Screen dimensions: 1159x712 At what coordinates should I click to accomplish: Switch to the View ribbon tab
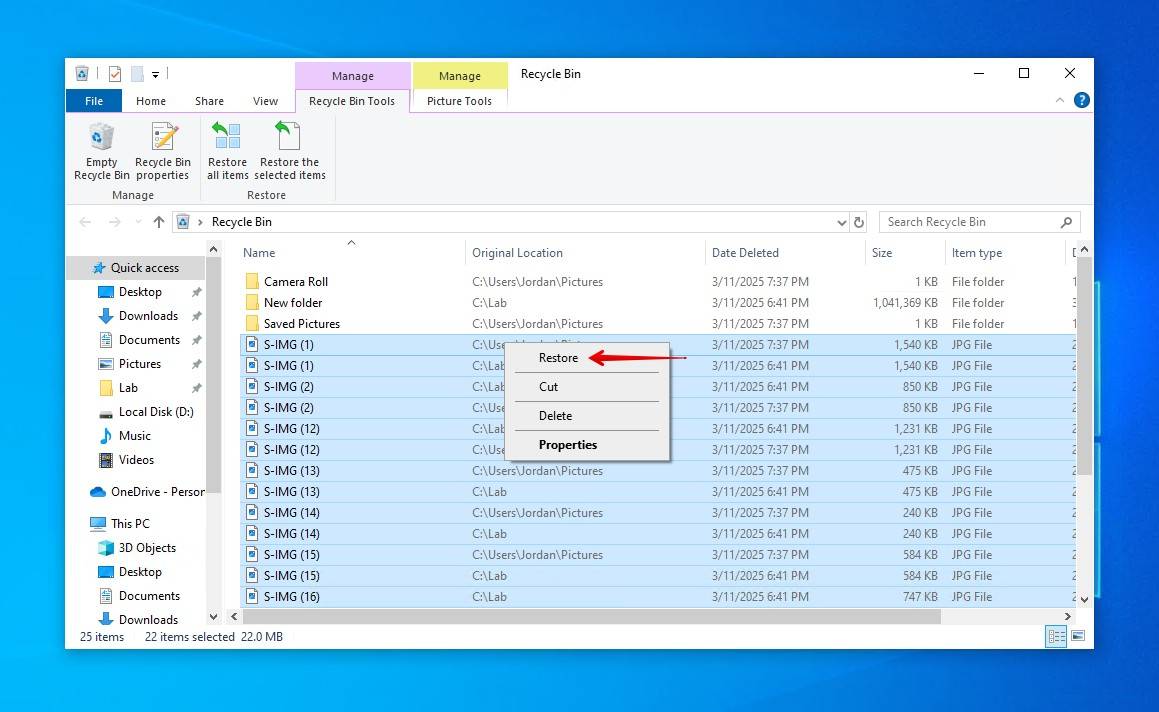click(264, 100)
